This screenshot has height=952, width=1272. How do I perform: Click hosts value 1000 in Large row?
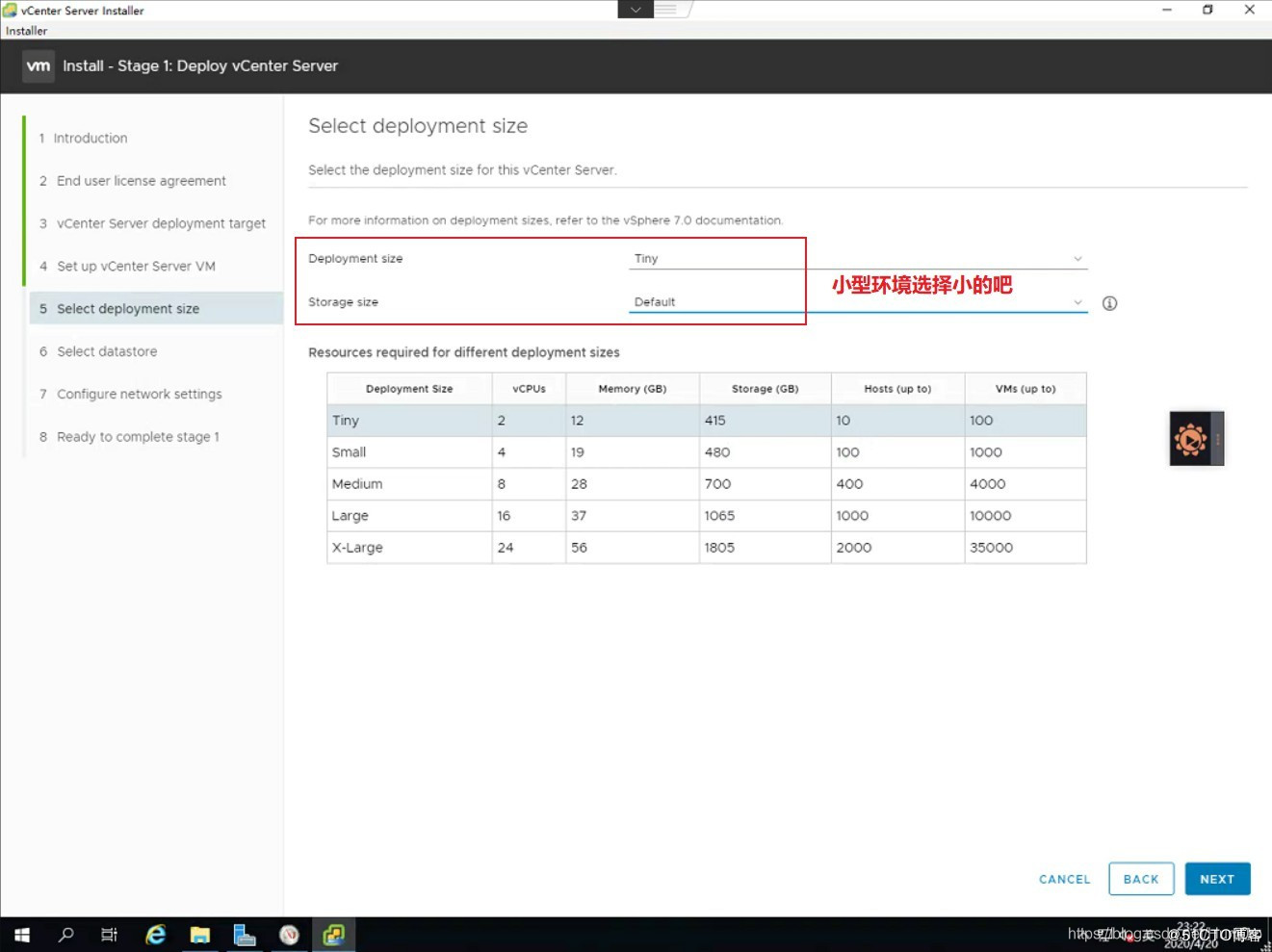pyautogui.click(x=852, y=516)
